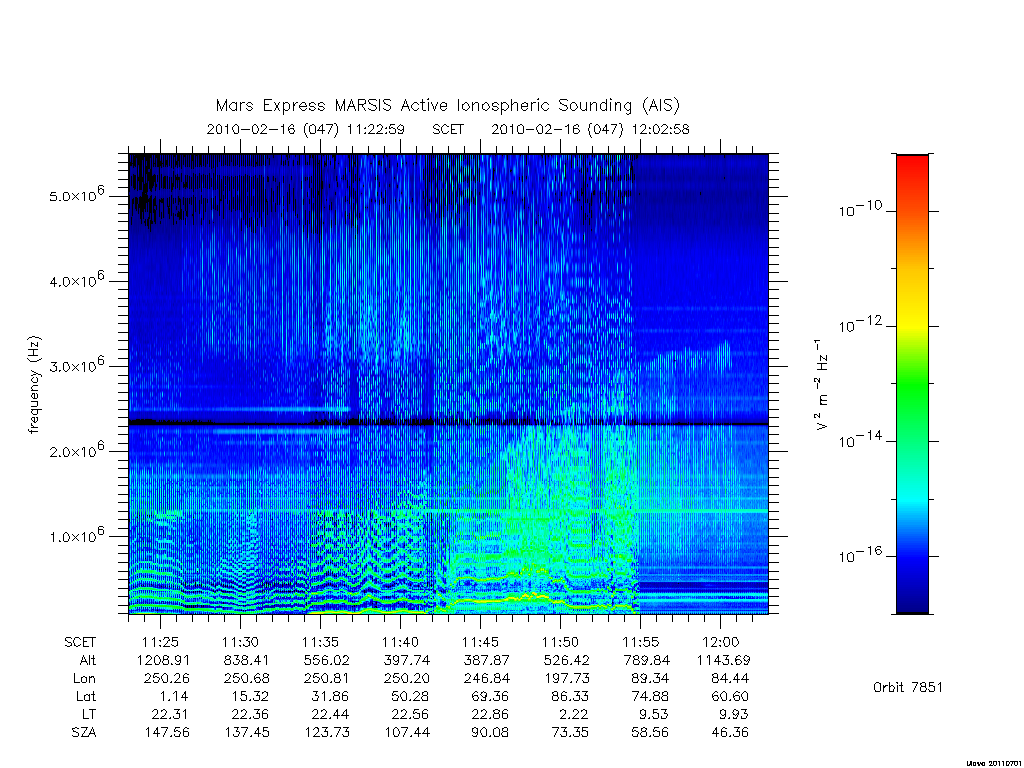Click the y-axis tick label '3.0×10⁶'

coord(76,364)
